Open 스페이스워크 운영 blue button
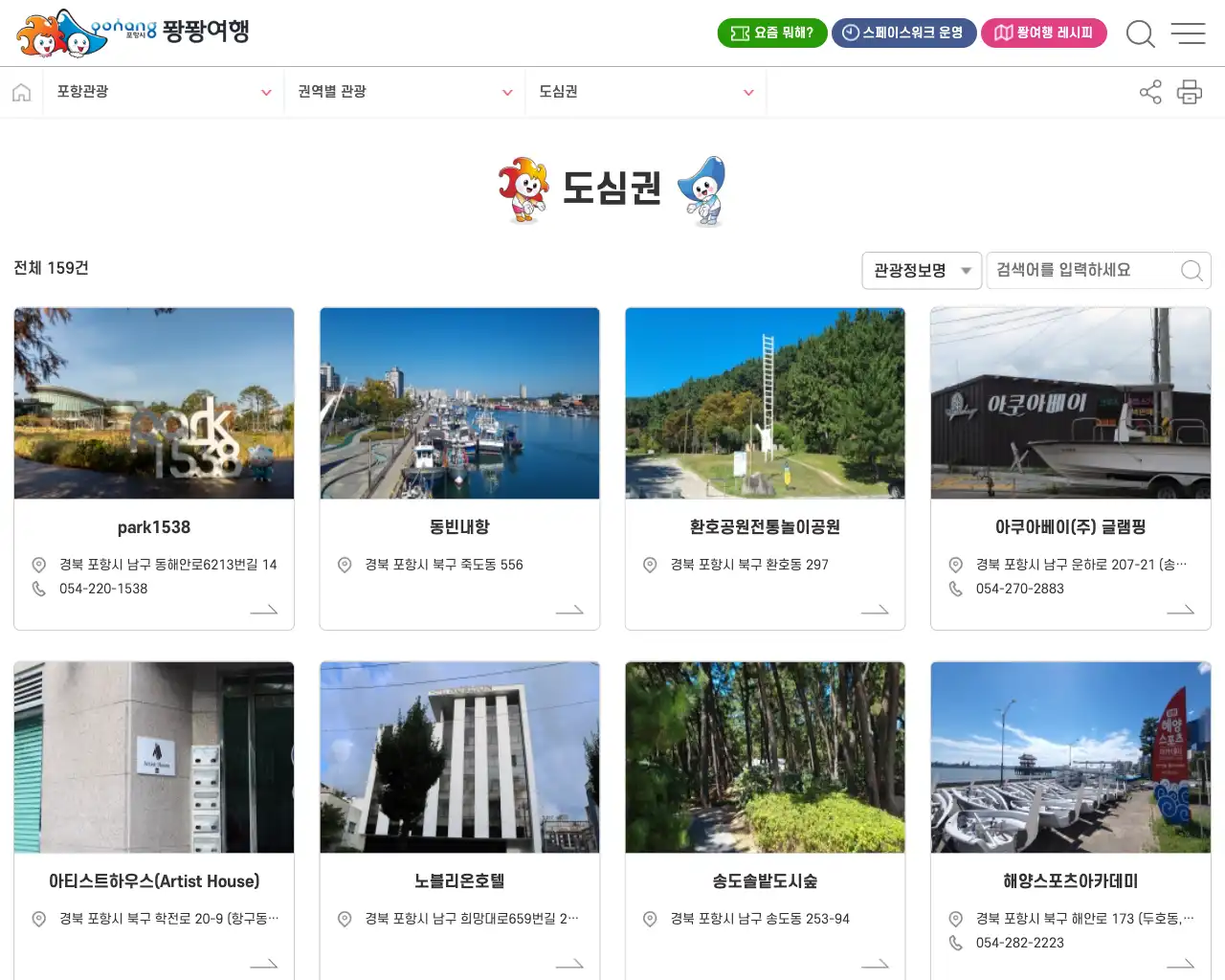 point(903,33)
